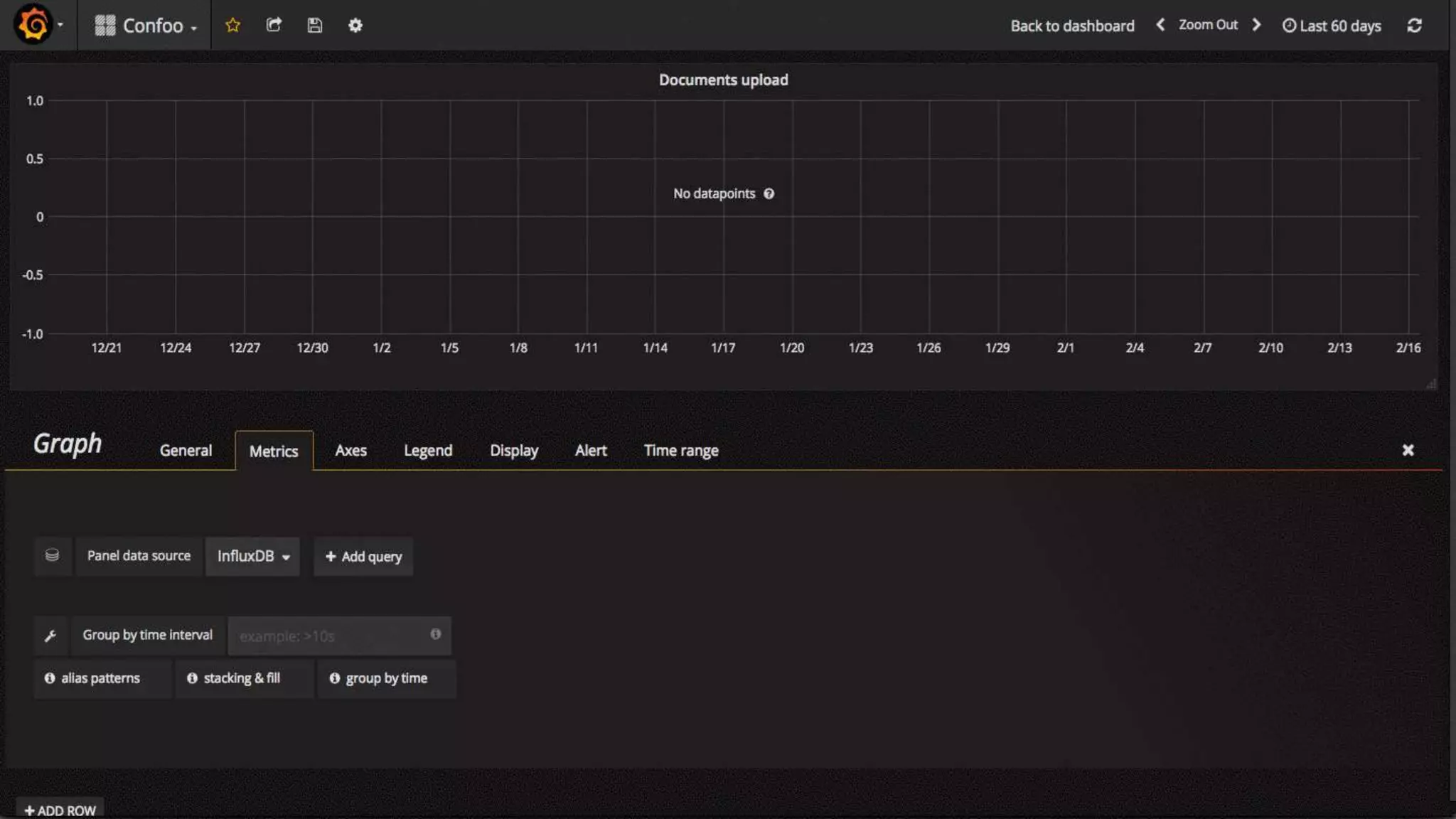Star the Confoo dashboard
Image resolution: width=1456 pixels, height=819 pixels.
pyautogui.click(x=232, y=26)
